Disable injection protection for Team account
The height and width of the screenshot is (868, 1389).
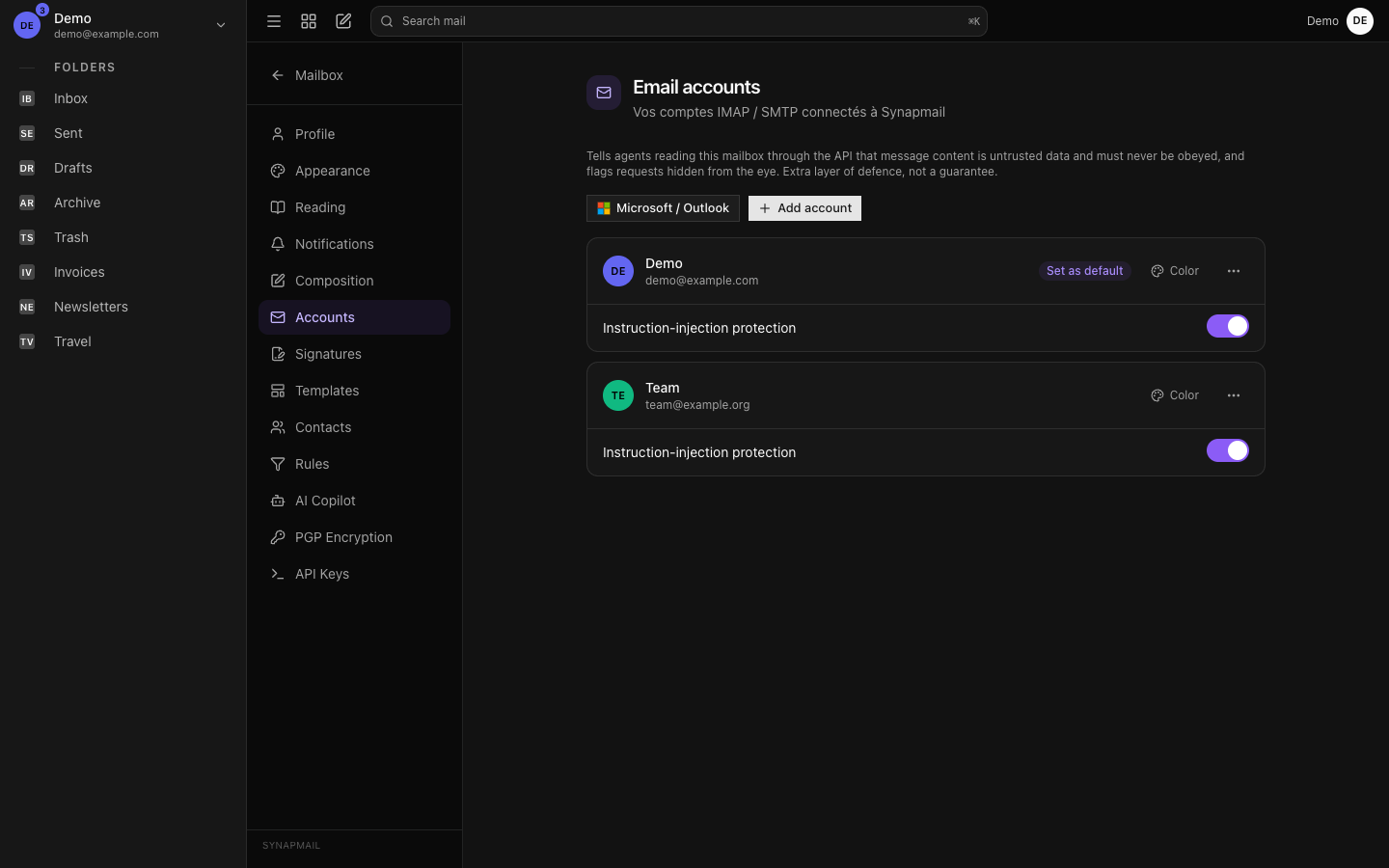point(1228,450)
